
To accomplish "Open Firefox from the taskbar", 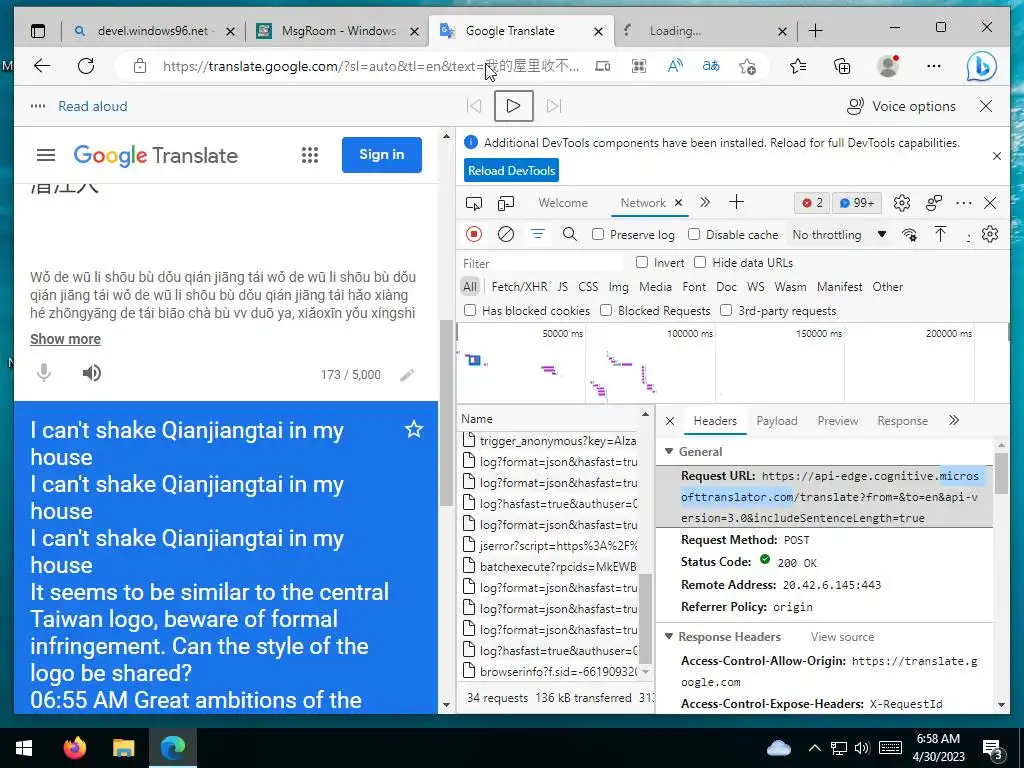I will point(74,748).
